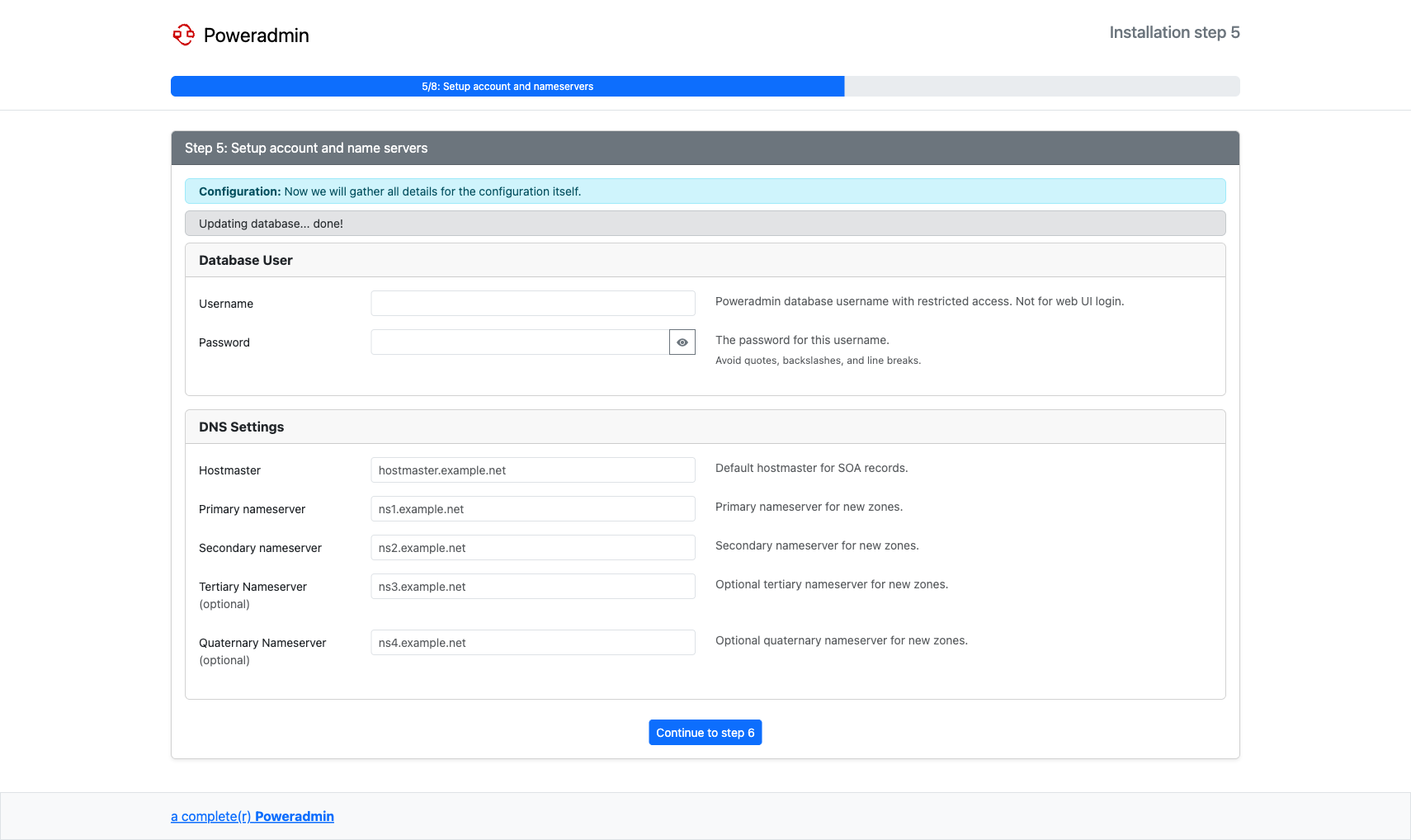Screen dimensions: 1411x840
Task: Click the unfilled portion of progress bar
Action: (1041, 87)
